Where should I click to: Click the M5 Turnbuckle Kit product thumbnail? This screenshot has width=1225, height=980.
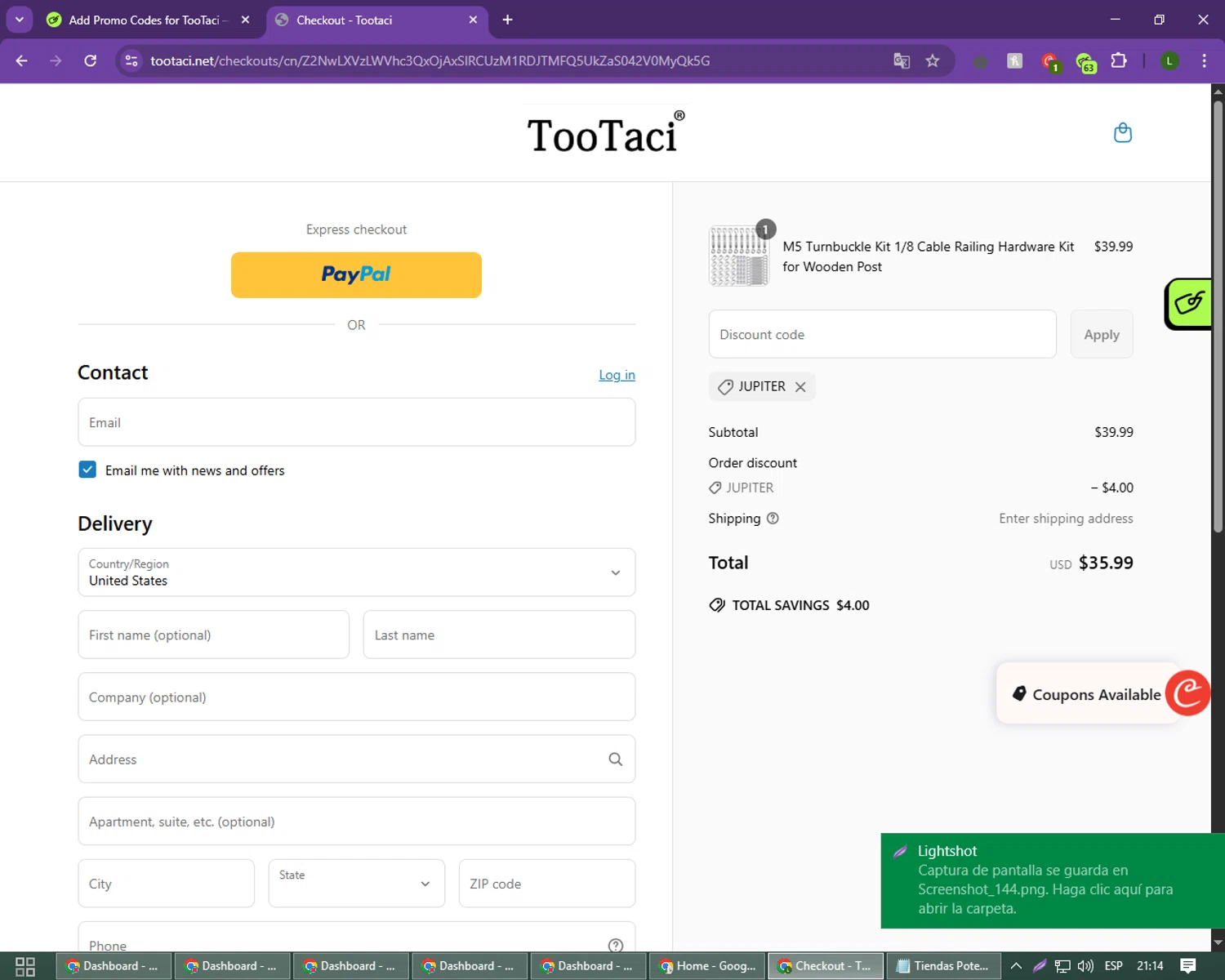(739, 256)
